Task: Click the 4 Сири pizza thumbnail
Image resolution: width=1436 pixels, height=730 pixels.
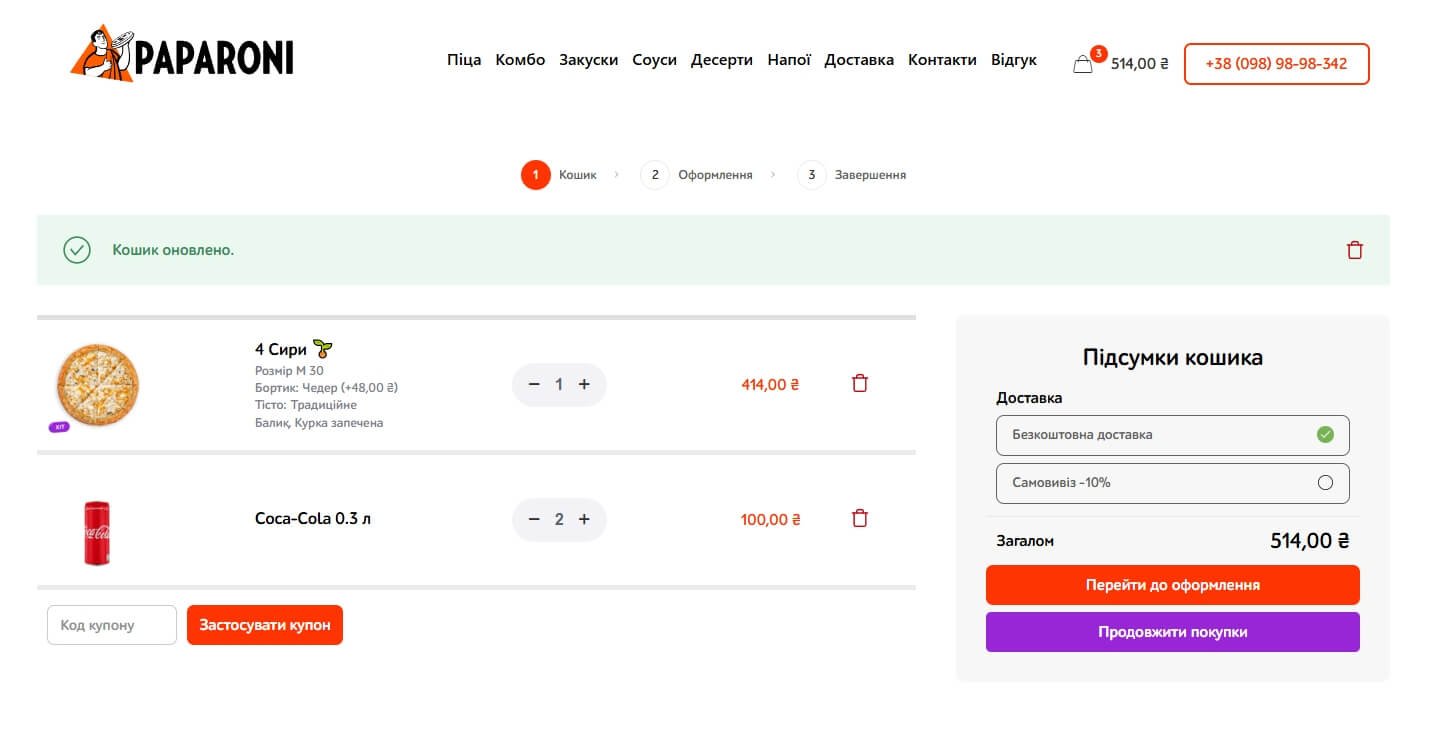Action: click(x=97, y=385)
